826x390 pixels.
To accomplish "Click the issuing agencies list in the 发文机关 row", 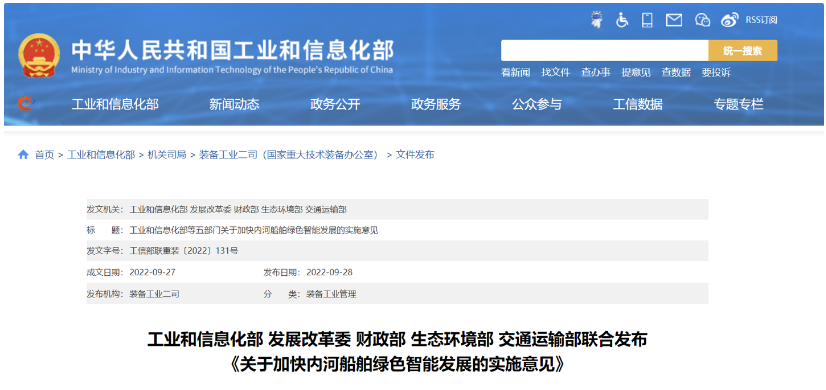I will pyautogui.click(x=238, y=209).
